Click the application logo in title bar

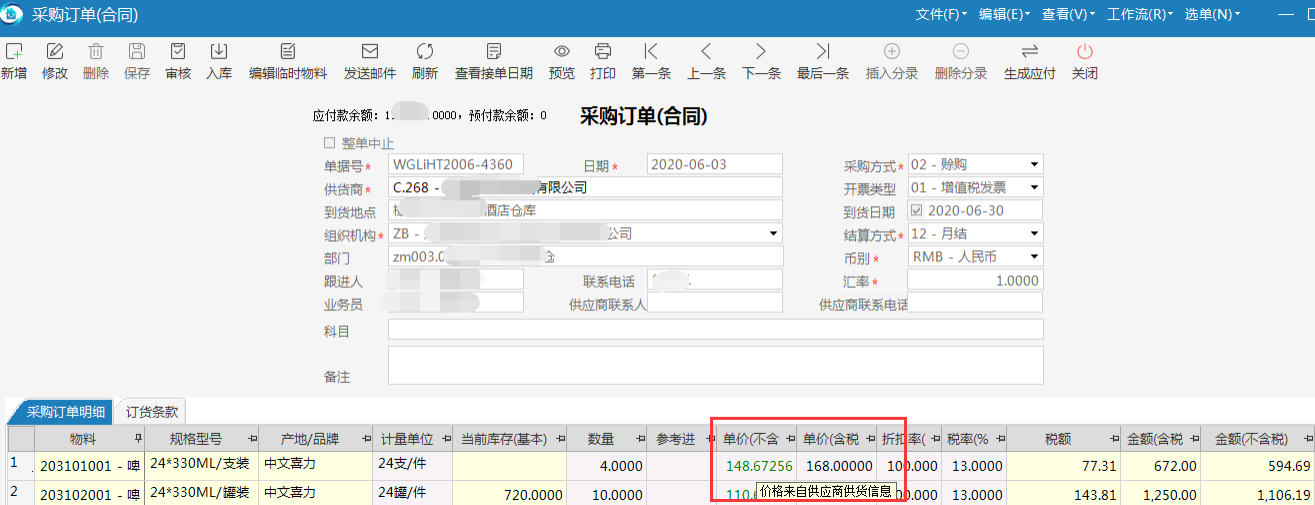tap(13, 14)
